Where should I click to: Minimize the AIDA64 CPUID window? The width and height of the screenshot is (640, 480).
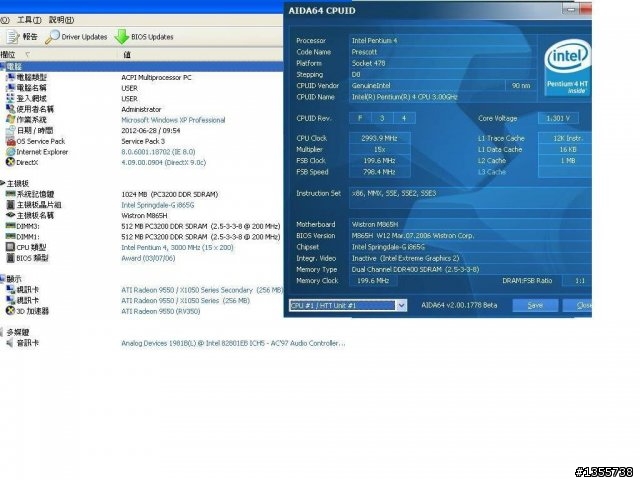pyautogui.click(x=571, y=9)
